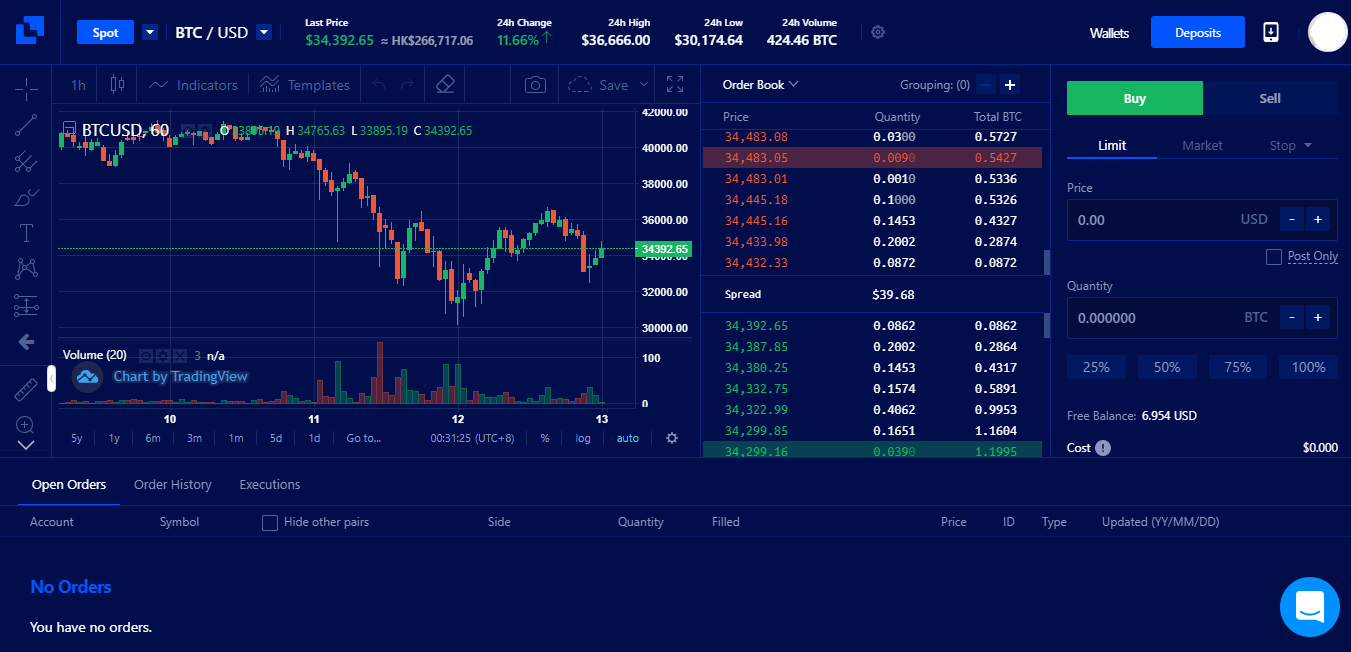This screenshot has height=652, width=1351.
Task: Open chart settings gear near auto
Action: pyautogui.click(x=672, y=438)
